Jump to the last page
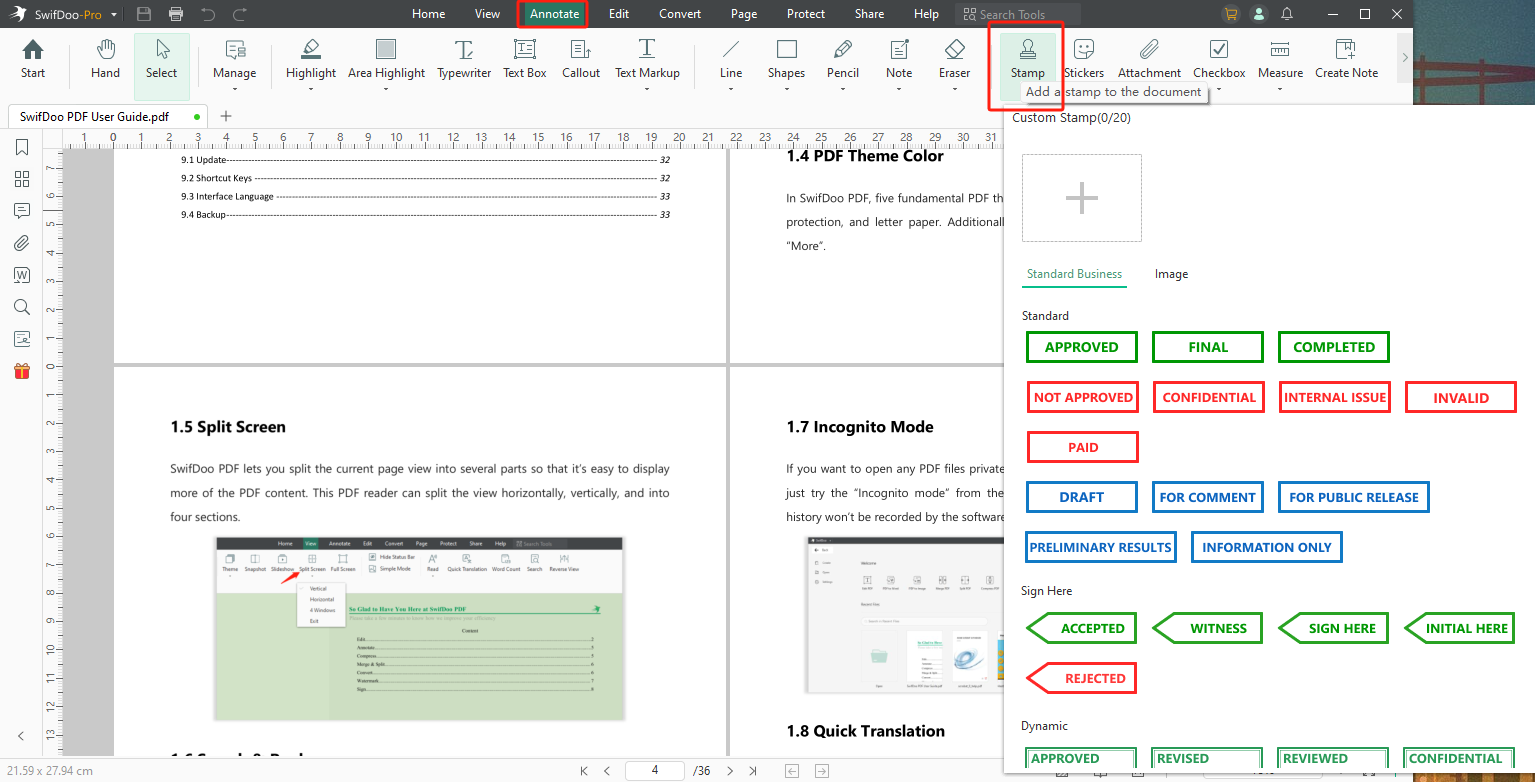Viewport: 1535px width, 782px height. pos(753,770)
